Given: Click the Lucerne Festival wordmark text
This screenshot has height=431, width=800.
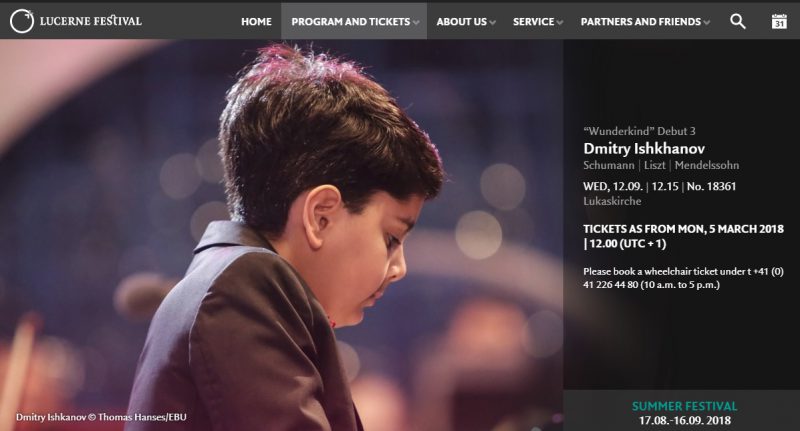Looking at the screenshot, I should [x=91, y=21].
